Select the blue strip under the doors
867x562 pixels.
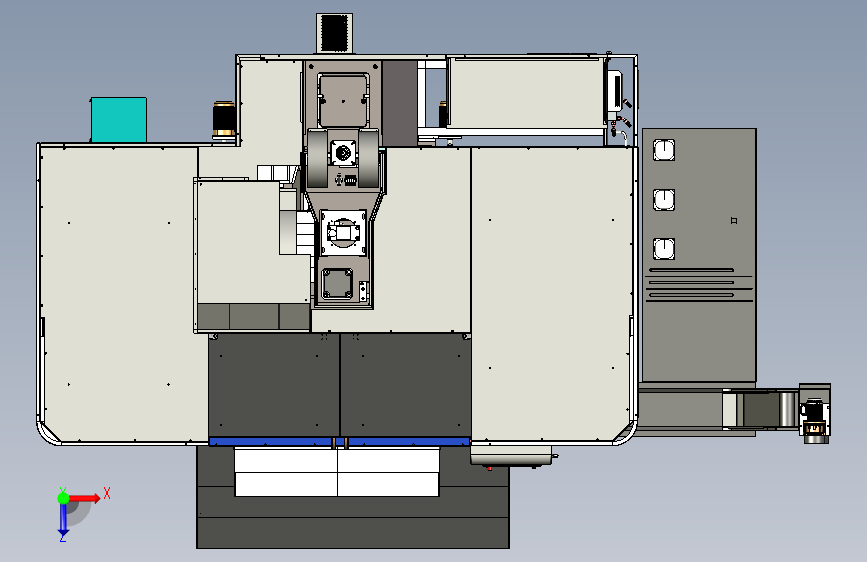tap(340, 441)
